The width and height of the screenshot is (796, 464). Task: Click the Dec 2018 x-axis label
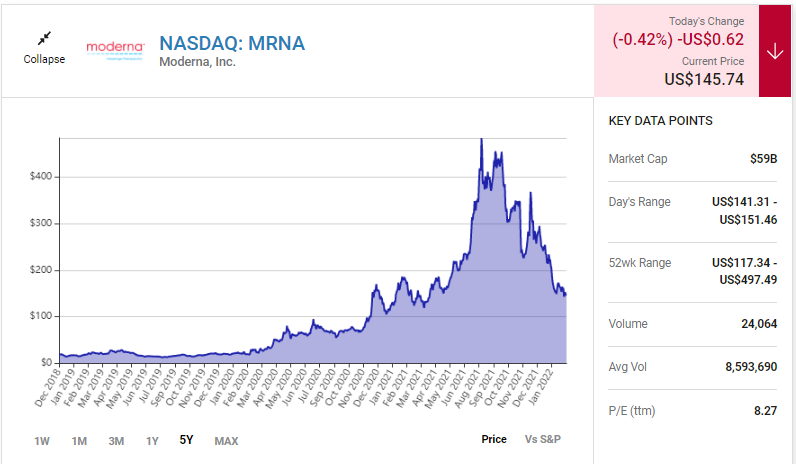click(x=48, y=388)
